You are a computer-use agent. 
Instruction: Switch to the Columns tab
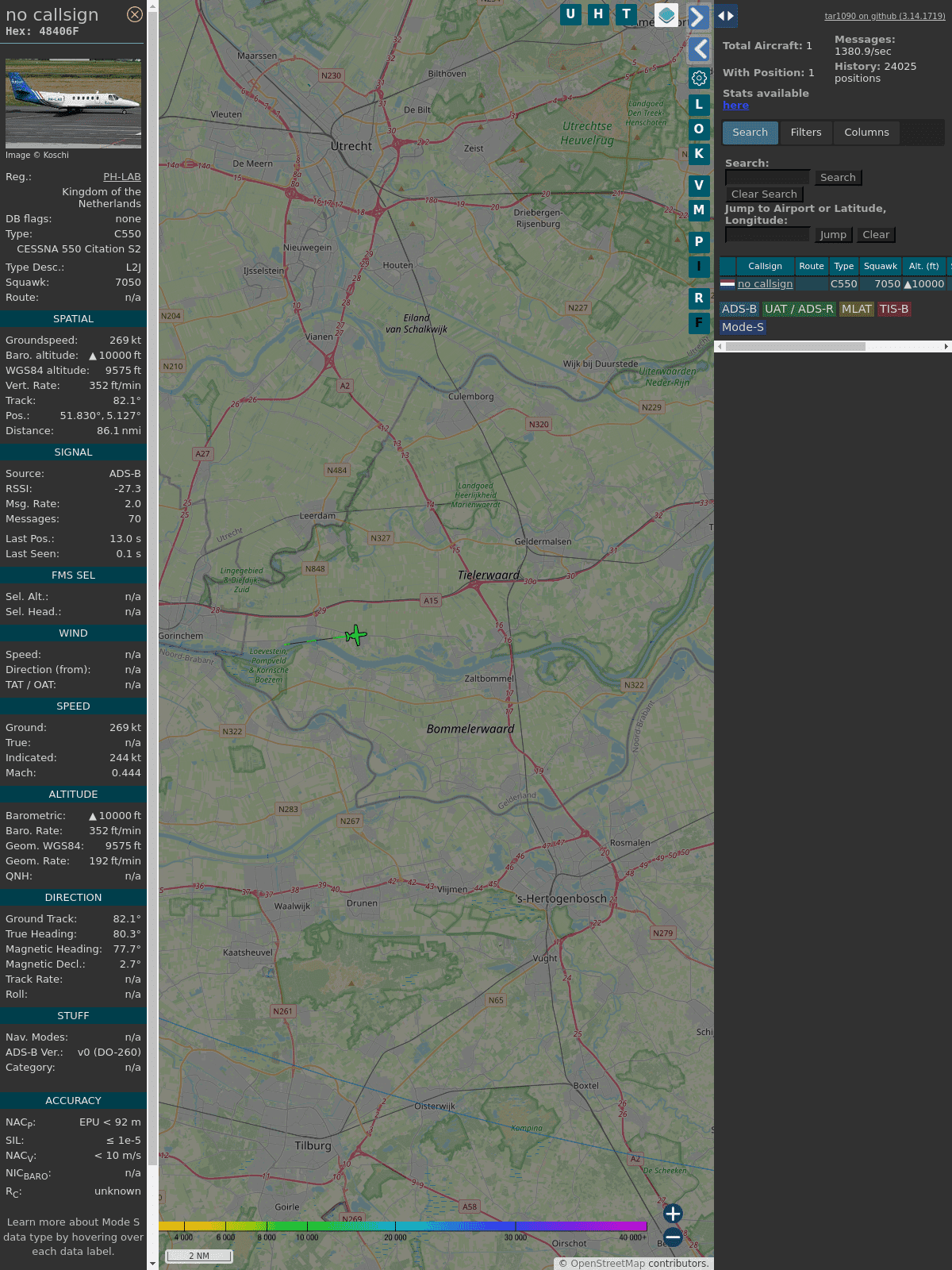coord(866,133)
